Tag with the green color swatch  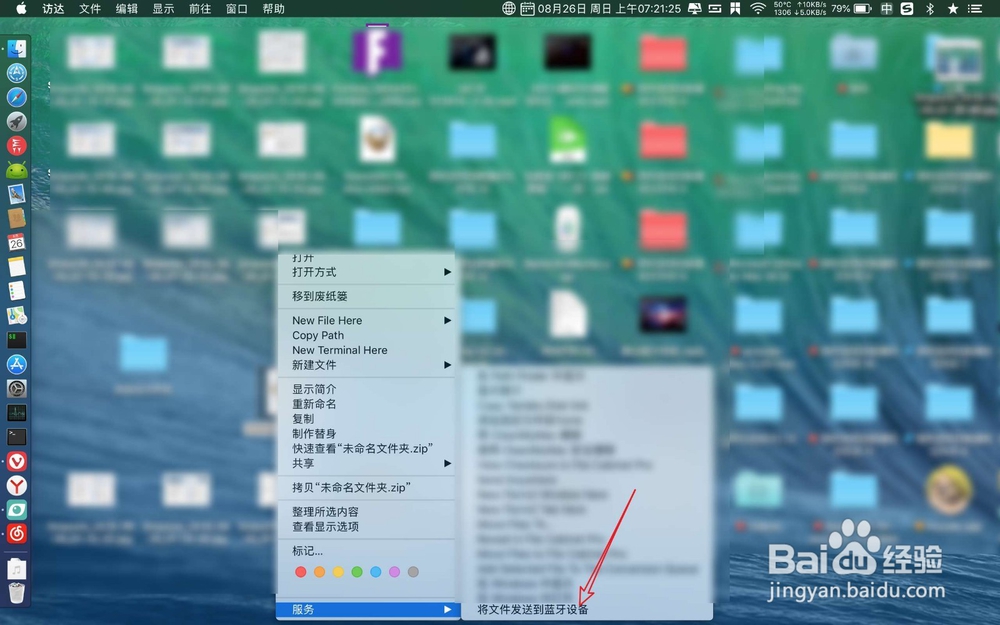(x=357, y=572)
